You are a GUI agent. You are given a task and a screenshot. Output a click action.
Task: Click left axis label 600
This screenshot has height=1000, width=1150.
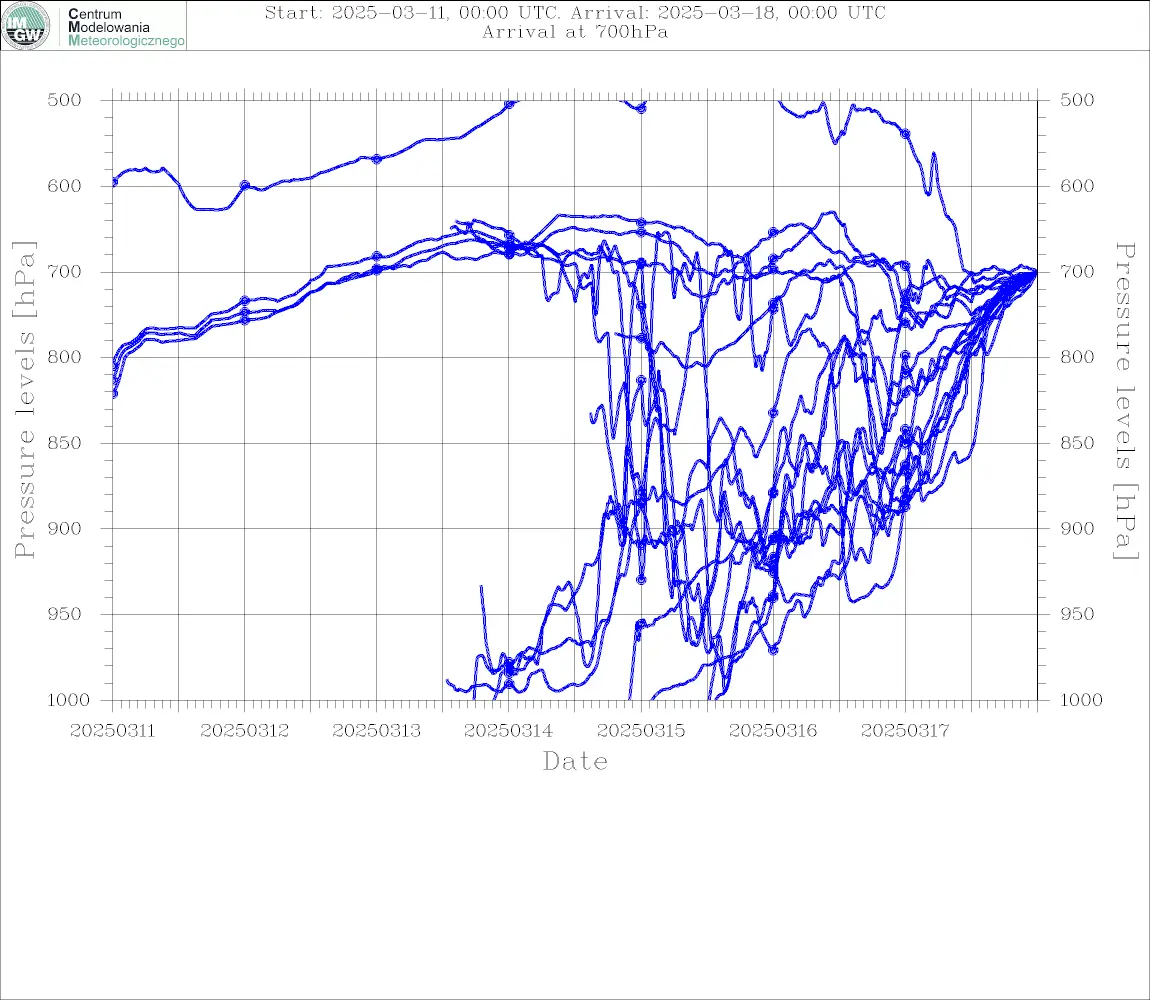[x=65, y=186]
